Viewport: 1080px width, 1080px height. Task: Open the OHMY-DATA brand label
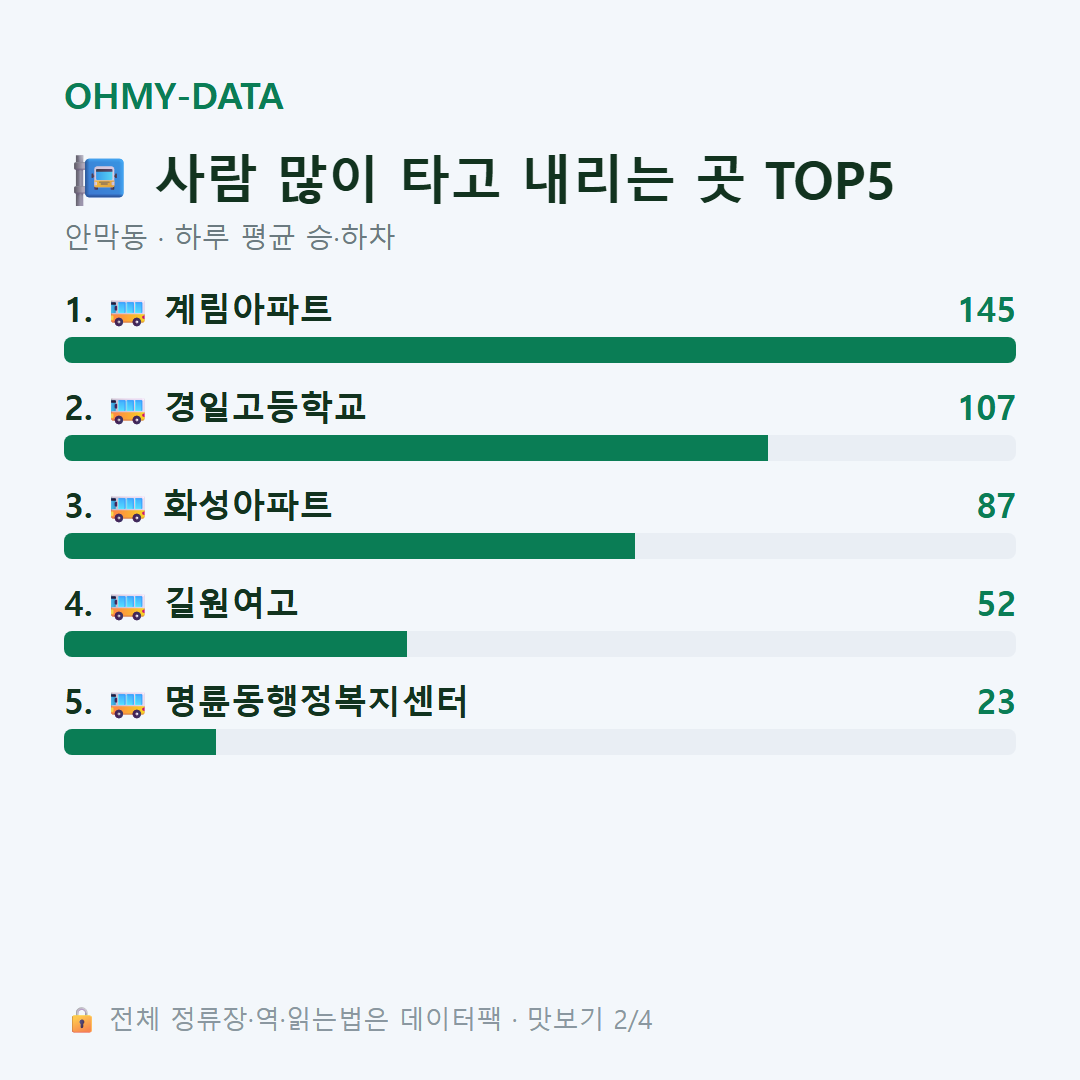coord(174,96)
